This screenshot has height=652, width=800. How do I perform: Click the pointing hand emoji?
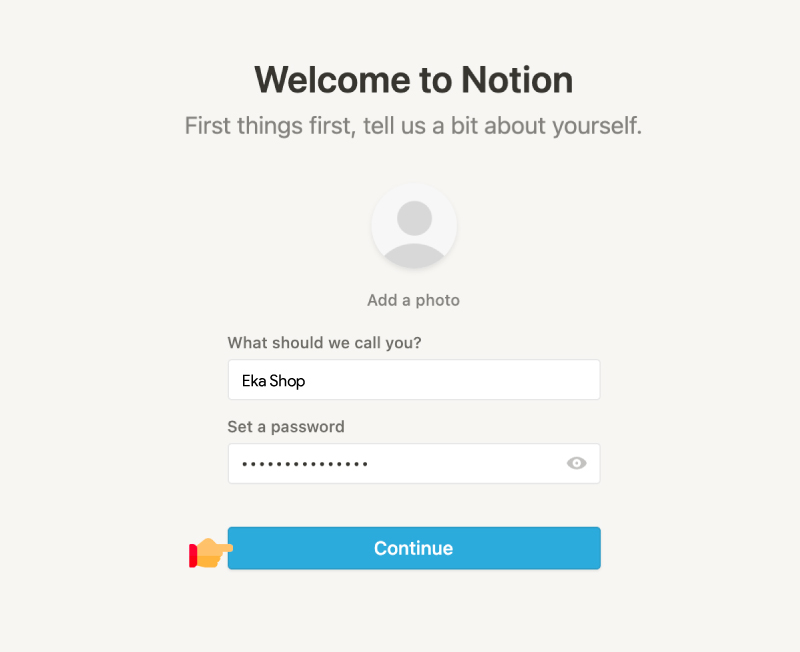[210, 553]
